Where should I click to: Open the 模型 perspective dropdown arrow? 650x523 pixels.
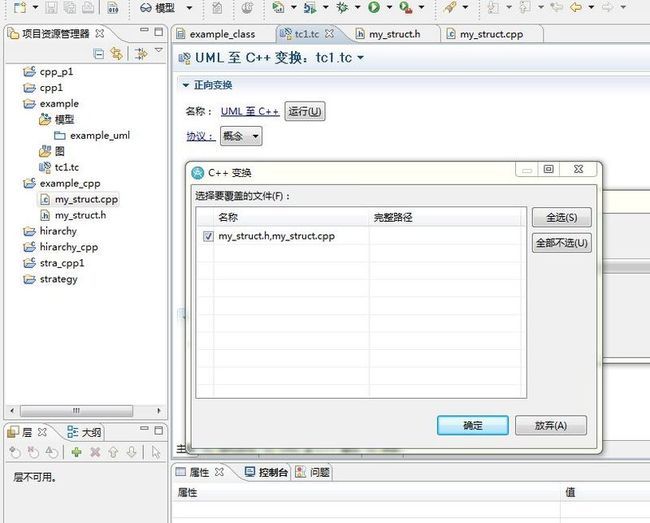tap(189, 7)
